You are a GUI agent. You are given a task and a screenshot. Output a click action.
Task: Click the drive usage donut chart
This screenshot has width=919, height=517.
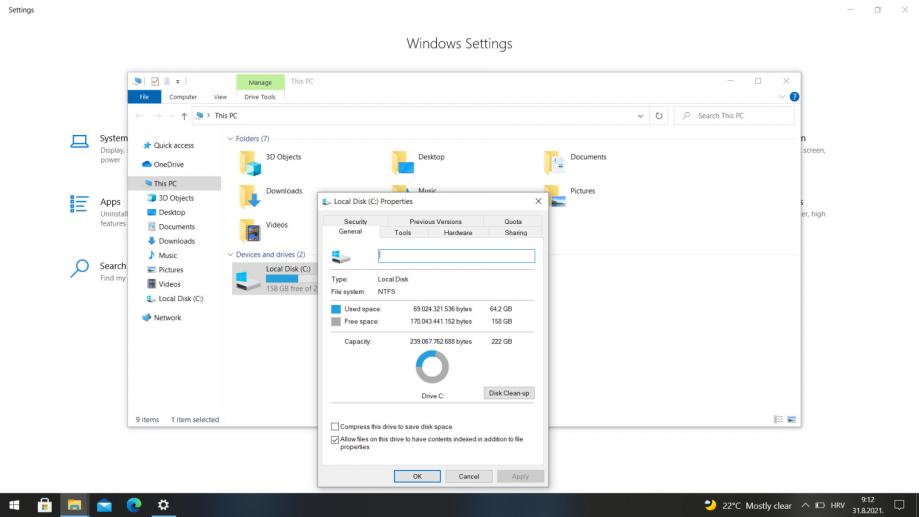click(432, 367)
